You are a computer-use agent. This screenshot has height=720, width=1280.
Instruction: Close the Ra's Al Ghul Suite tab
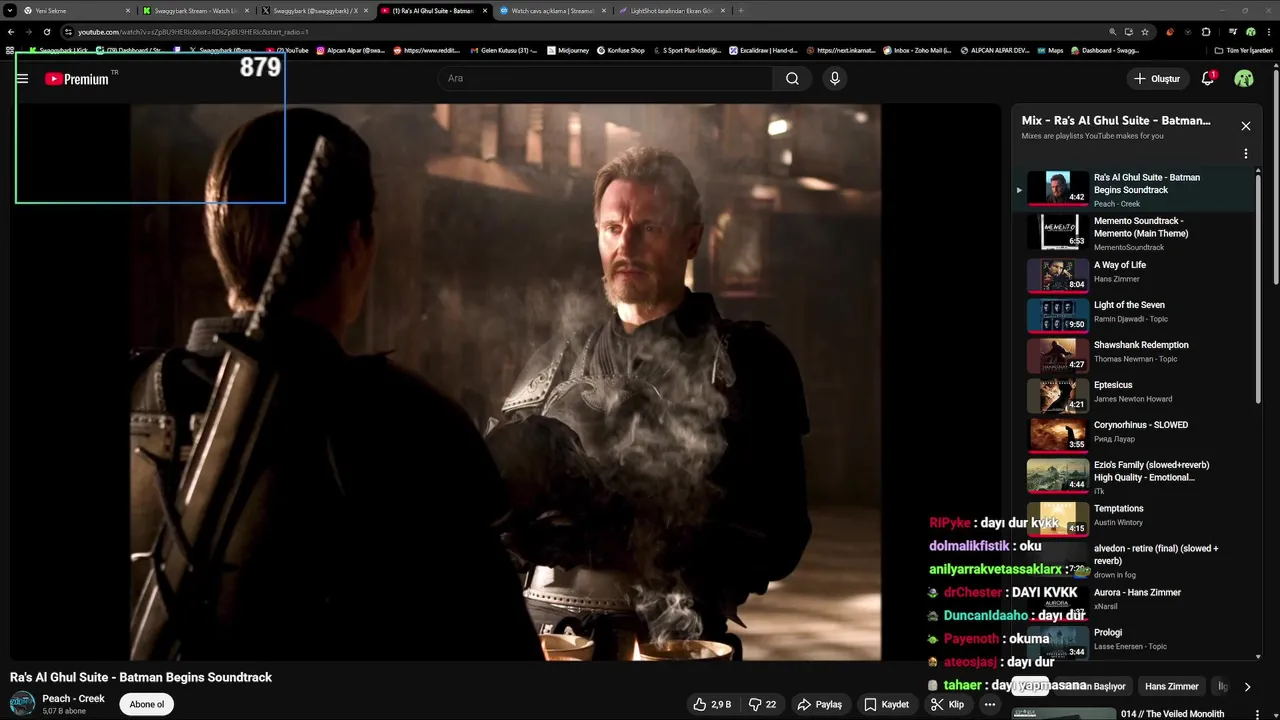click(x=484, y=10)
